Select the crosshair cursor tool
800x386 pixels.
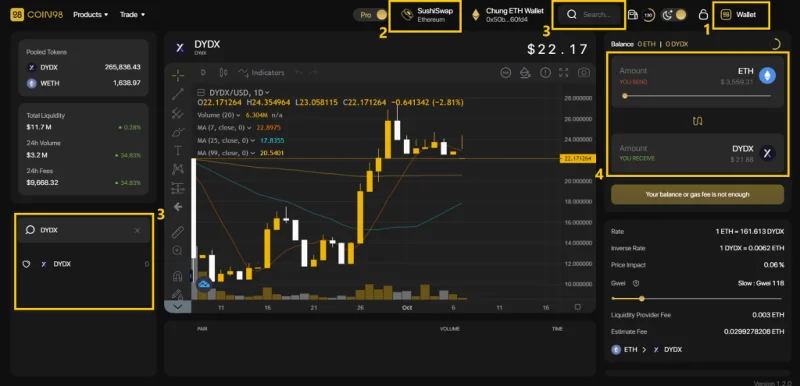(x=178, y=75)
